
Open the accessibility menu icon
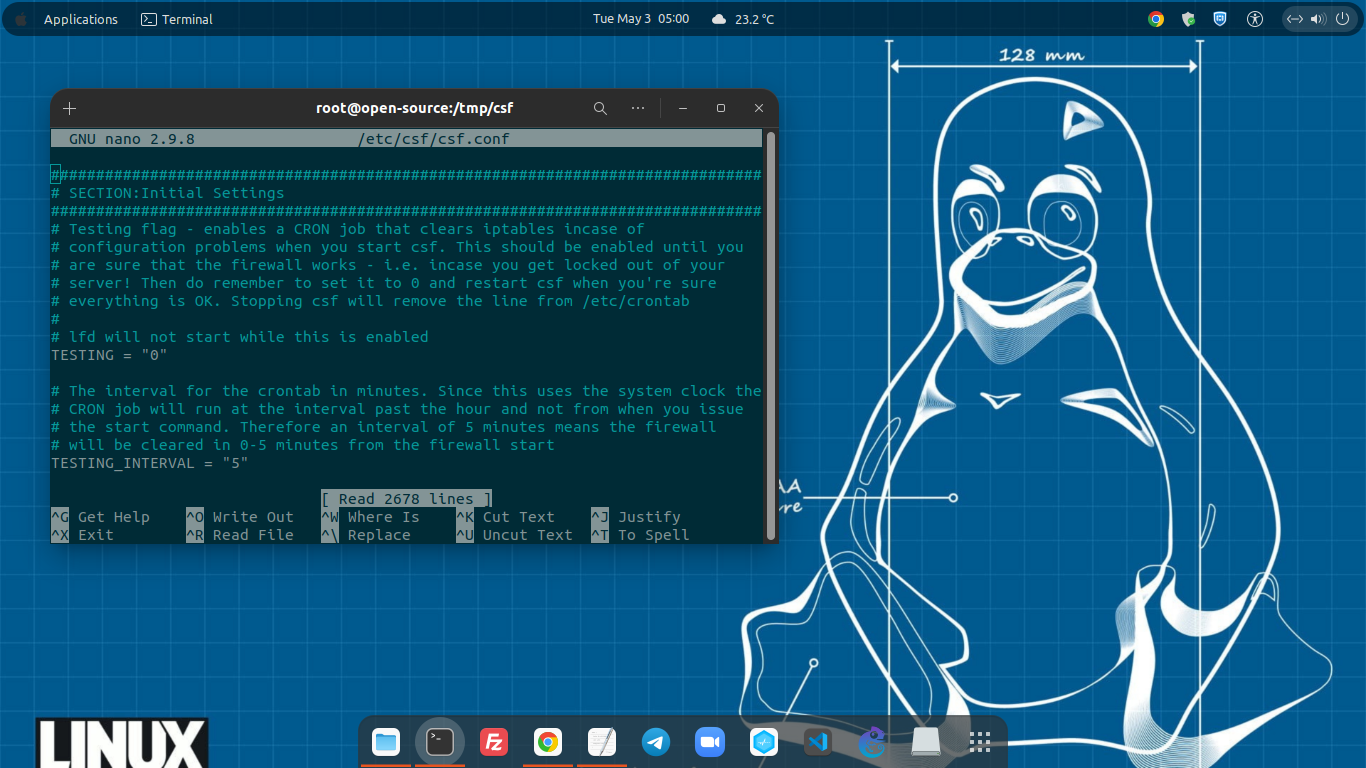1255,19
